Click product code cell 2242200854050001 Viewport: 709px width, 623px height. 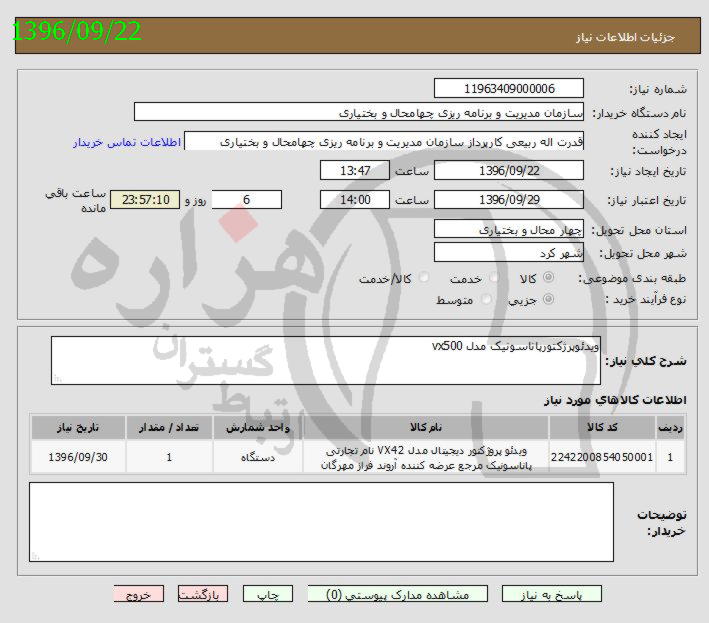pos(602,457)
